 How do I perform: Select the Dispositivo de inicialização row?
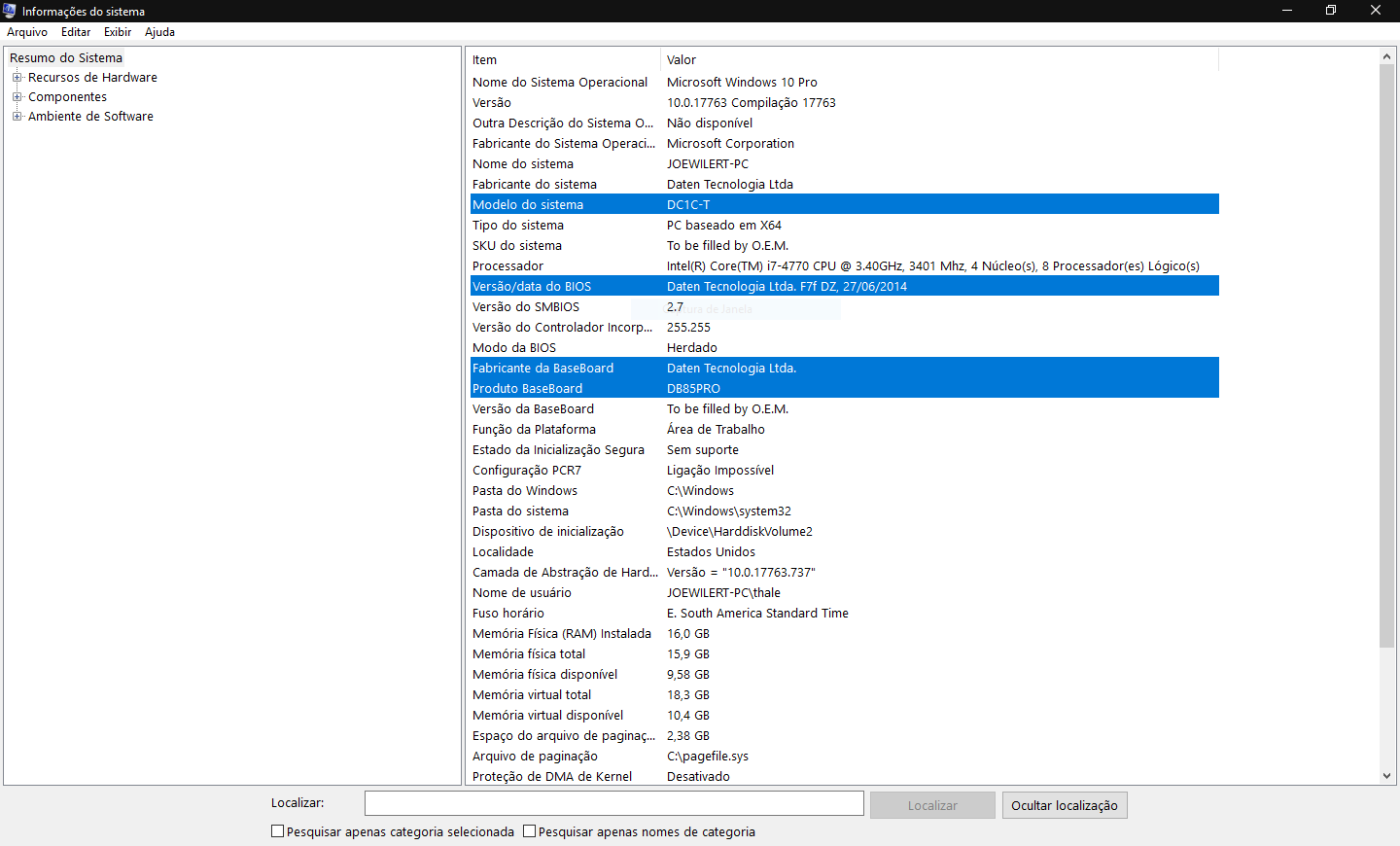844,532
